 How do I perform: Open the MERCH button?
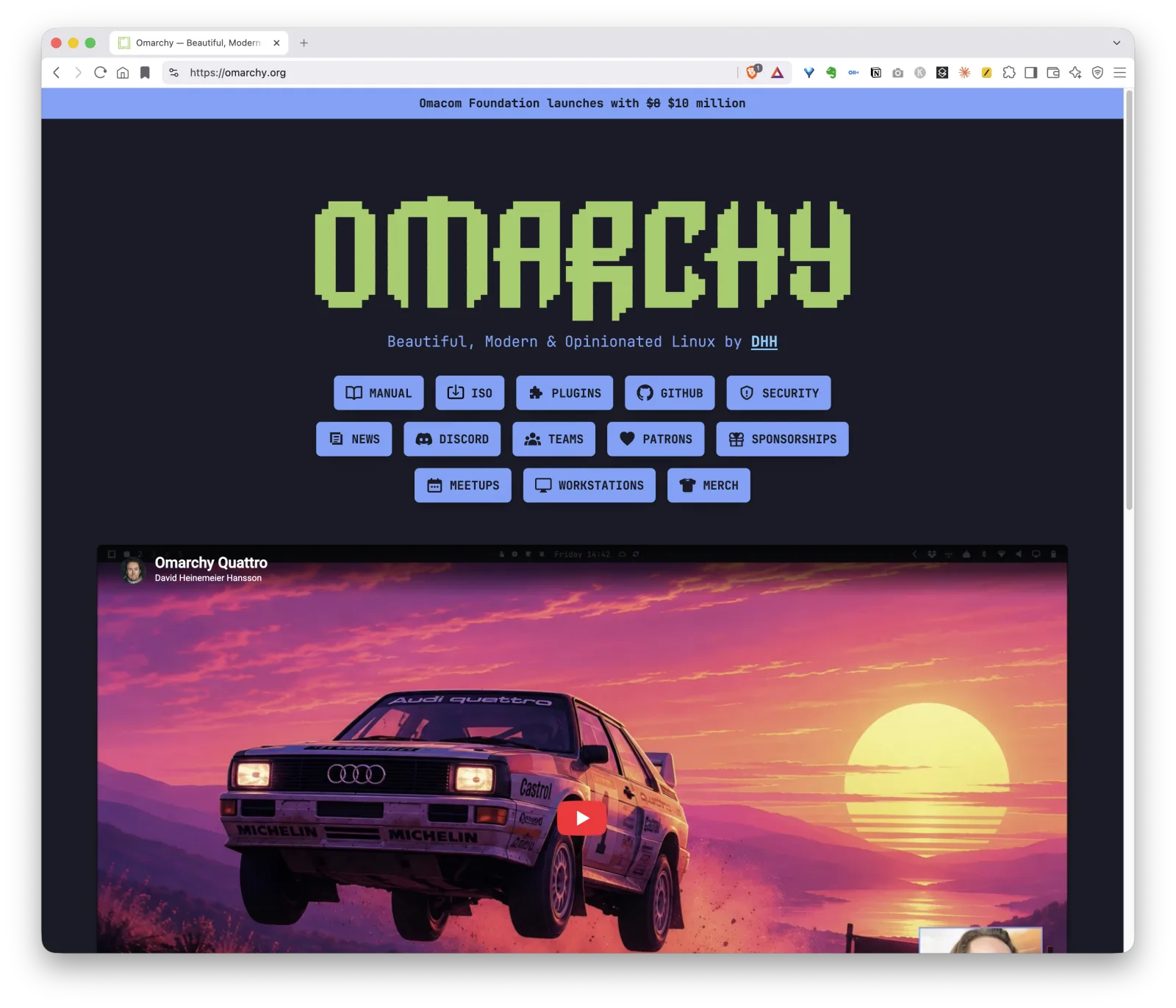pyautogui.click(x=709, y=485)
